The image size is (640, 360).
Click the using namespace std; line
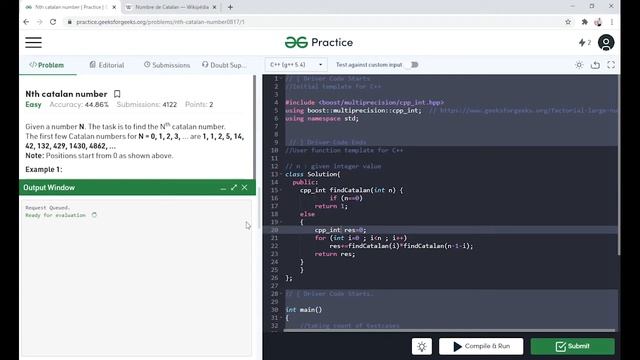click(322, 118)
